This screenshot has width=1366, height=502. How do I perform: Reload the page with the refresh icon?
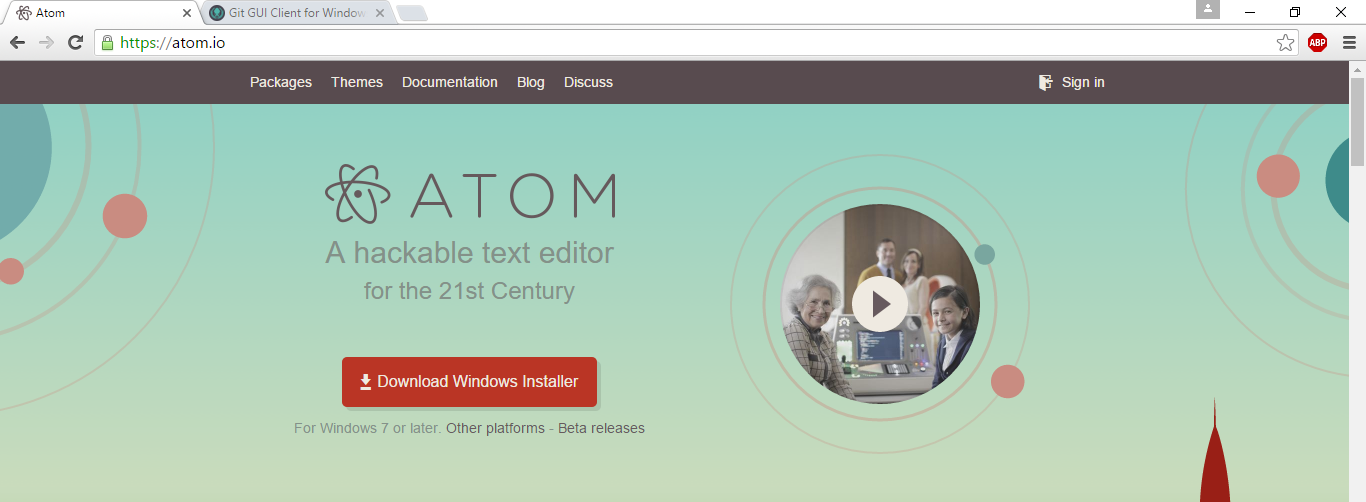pos(75,42)
